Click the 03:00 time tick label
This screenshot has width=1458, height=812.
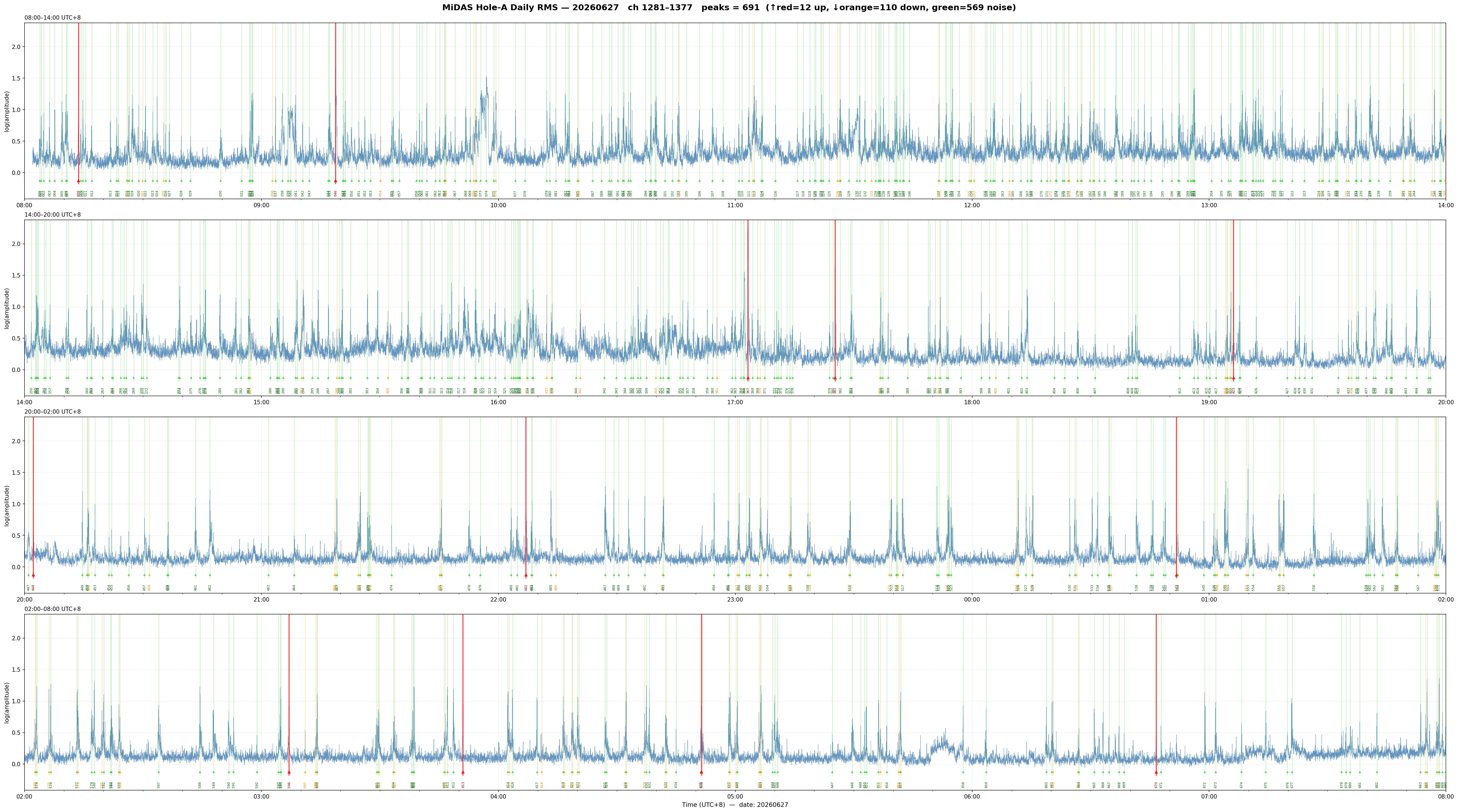[x=262, y=796]
